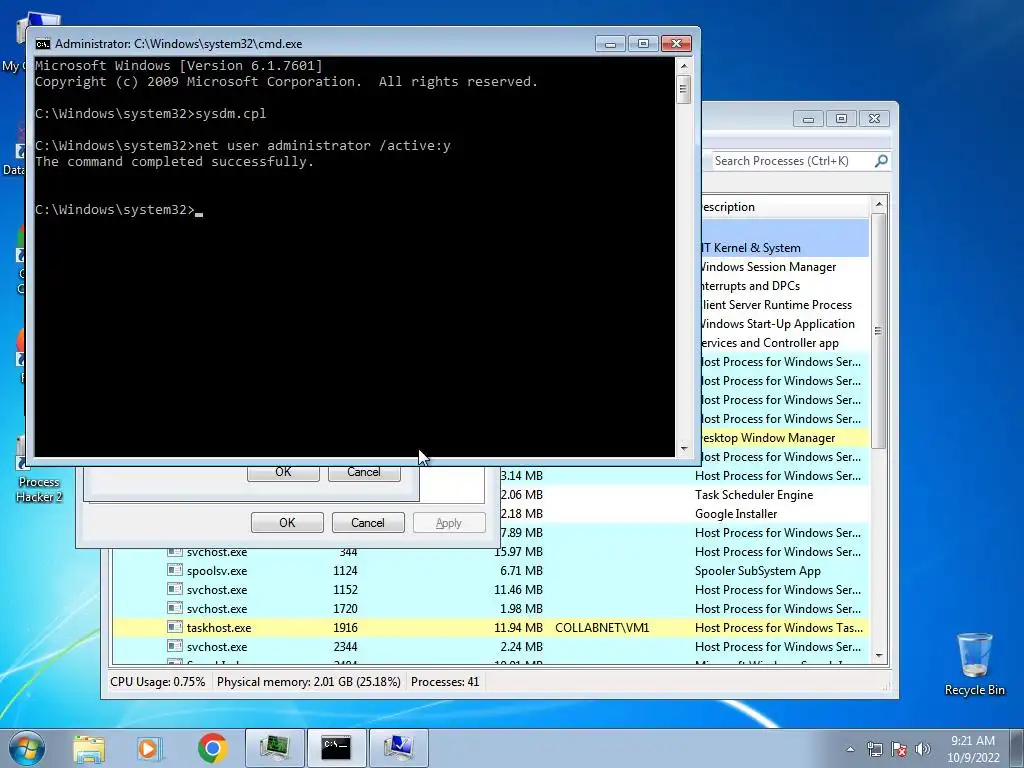Select svchost.exe with PID 1152
This screenshot has width=1024, height=768.
[x=490, y=590]
